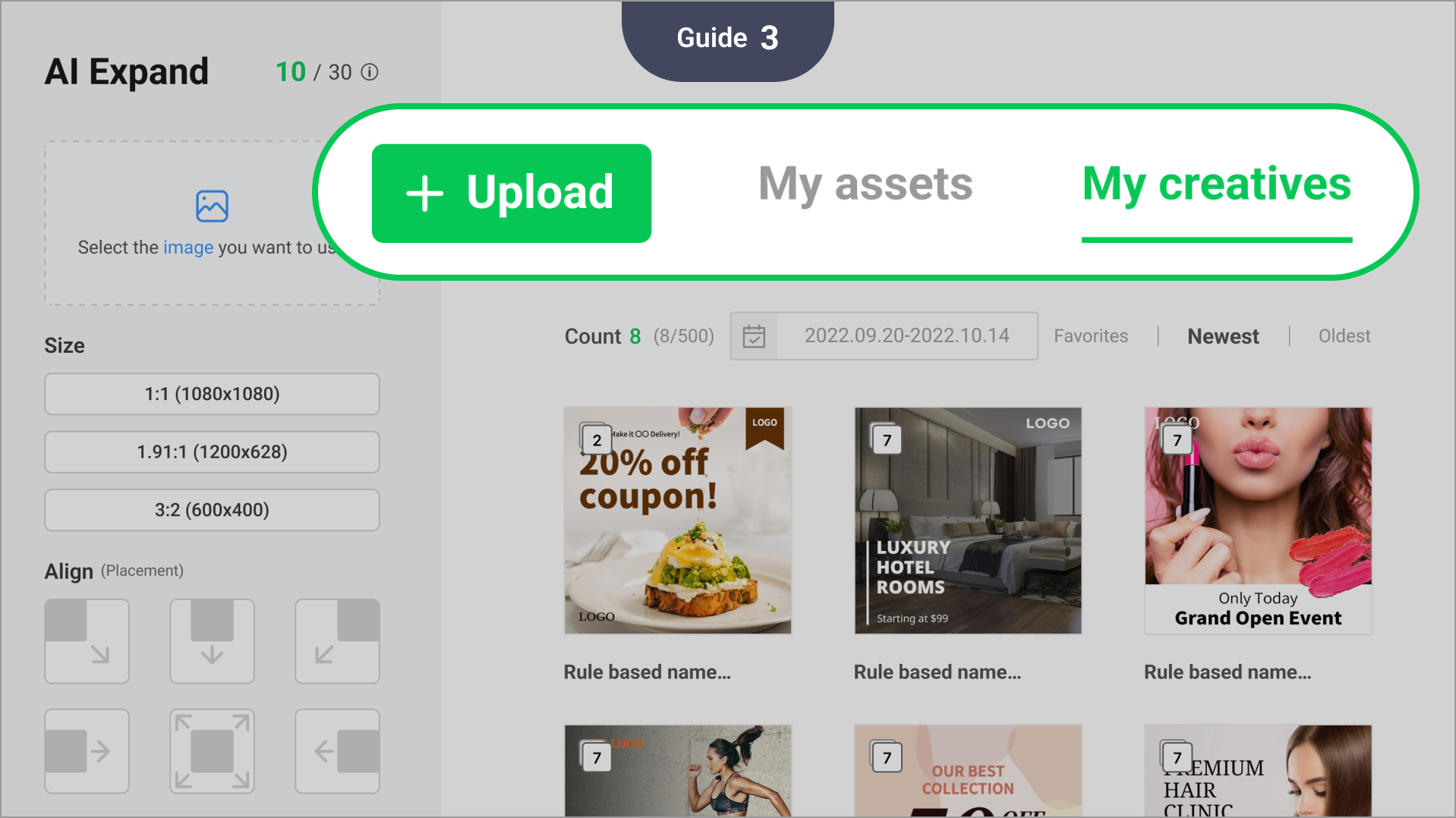Click the blue 'image' link in upload box
This screenshot has width=1456, height=818.
click(x=188, y=247)
